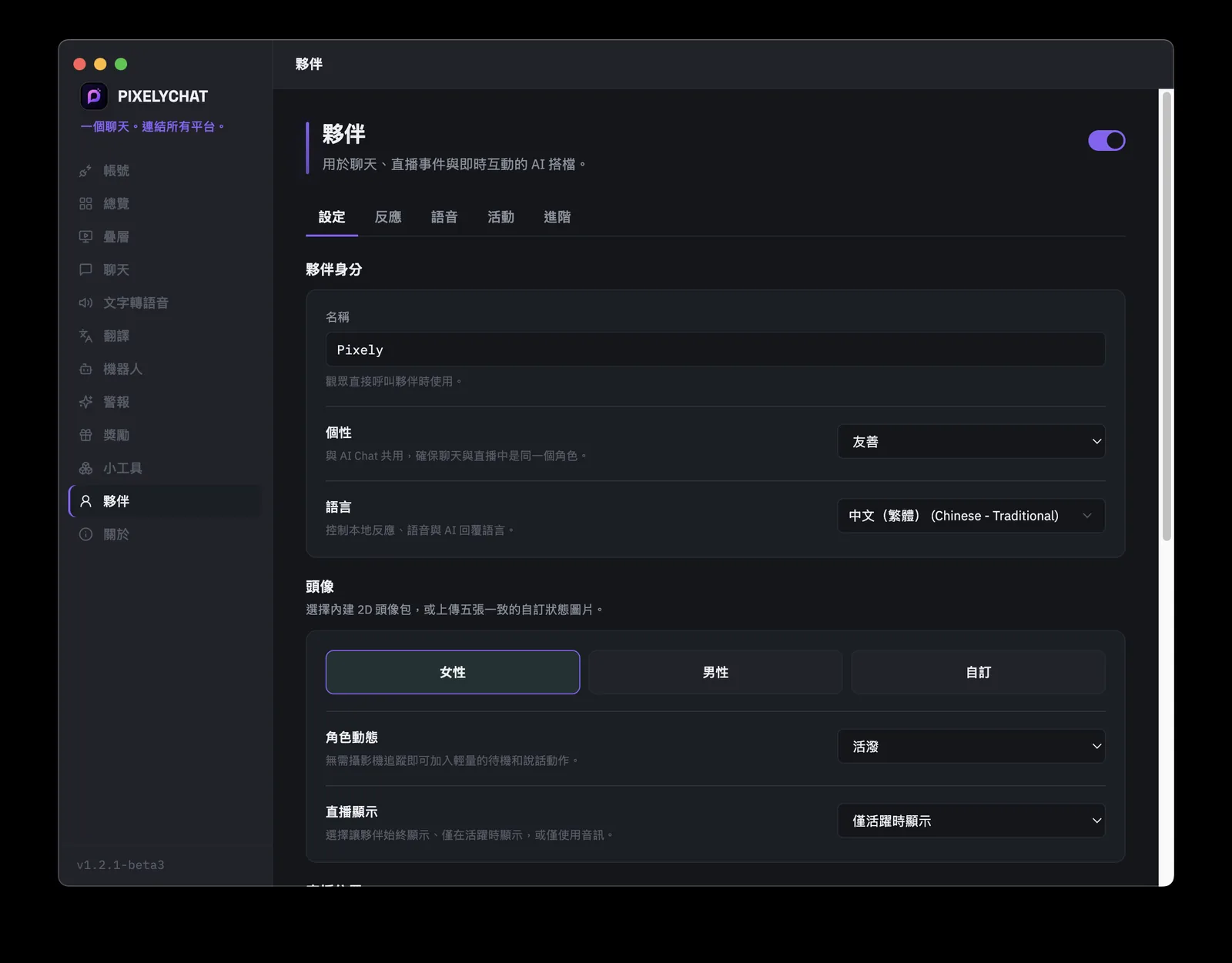Image resolution: width=1232 pixels, height=963 pixels.
Task: Click the 夥伴身分 section heading
Action: pyautogui.click(x=334, y=270)
